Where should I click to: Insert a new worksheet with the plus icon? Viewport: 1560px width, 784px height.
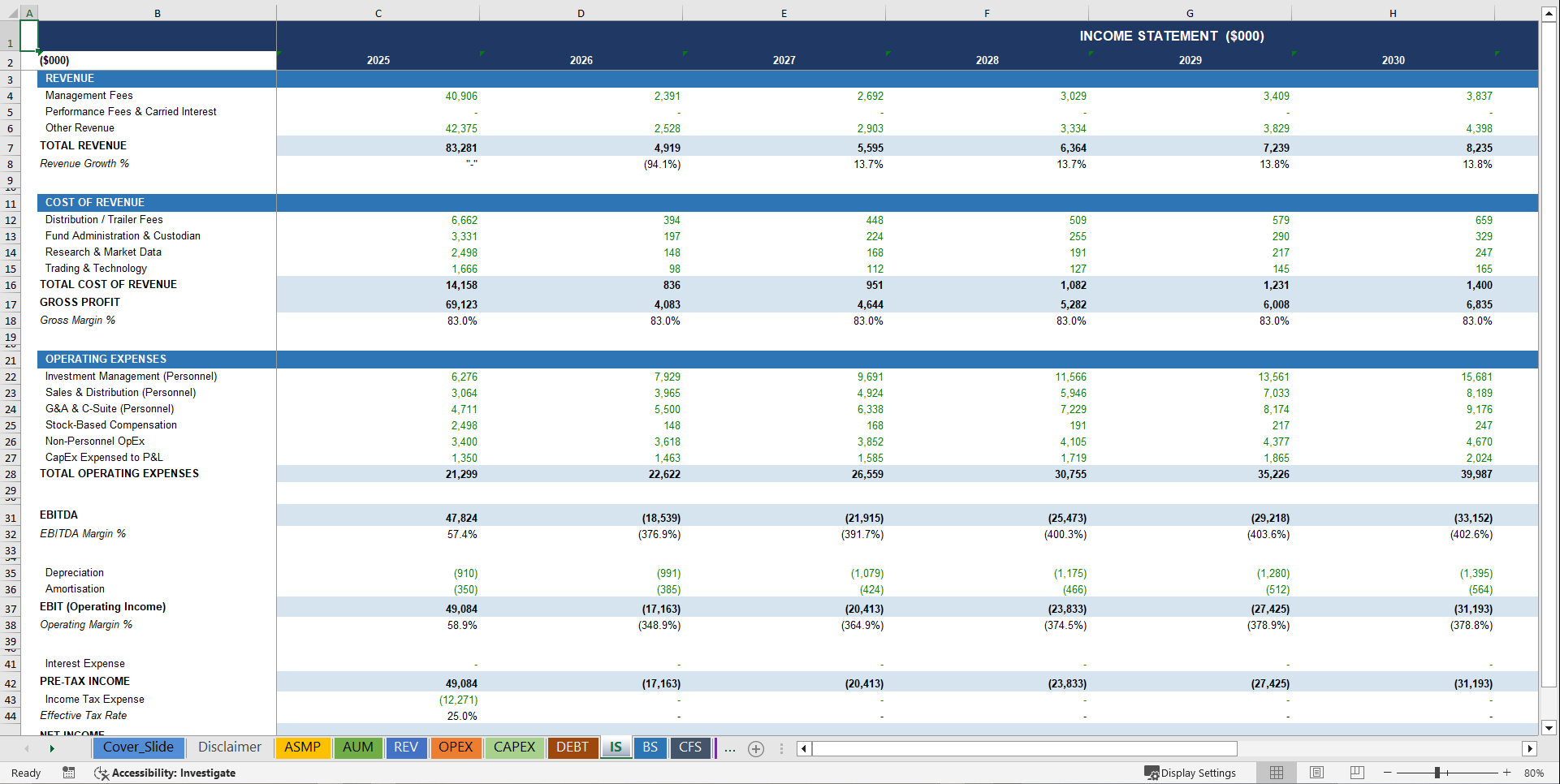[756, 748]
